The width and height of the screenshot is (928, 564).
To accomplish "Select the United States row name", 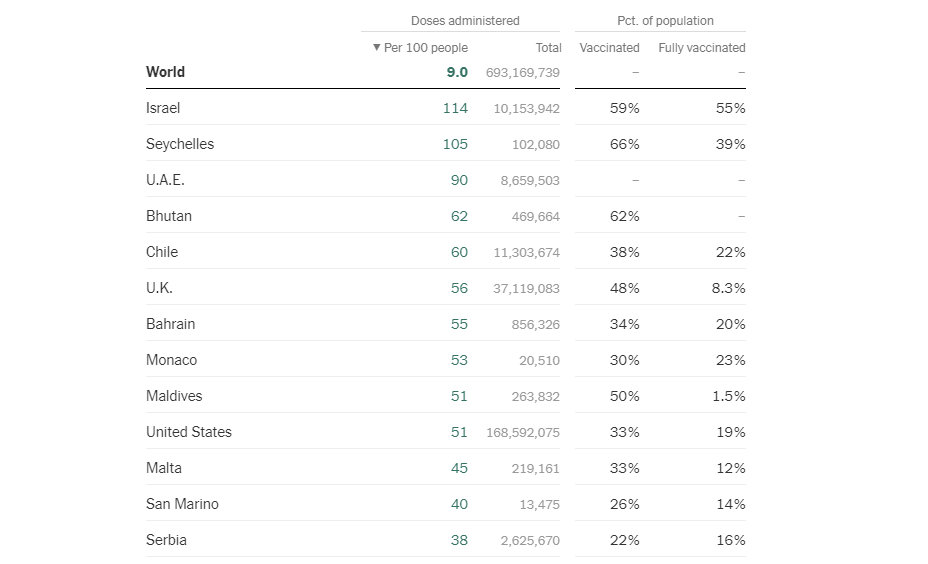I will (189, 432).
